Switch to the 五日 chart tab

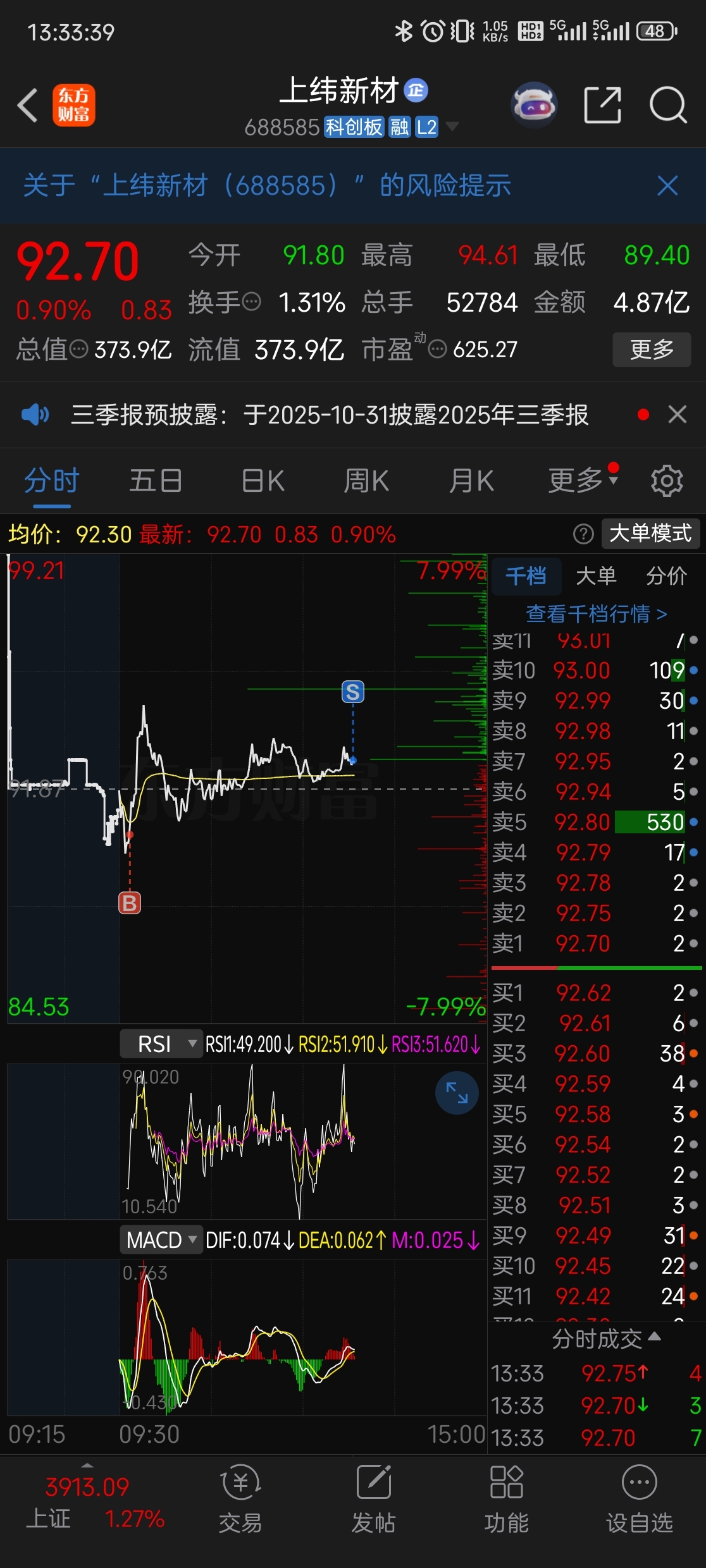point(156,481)
